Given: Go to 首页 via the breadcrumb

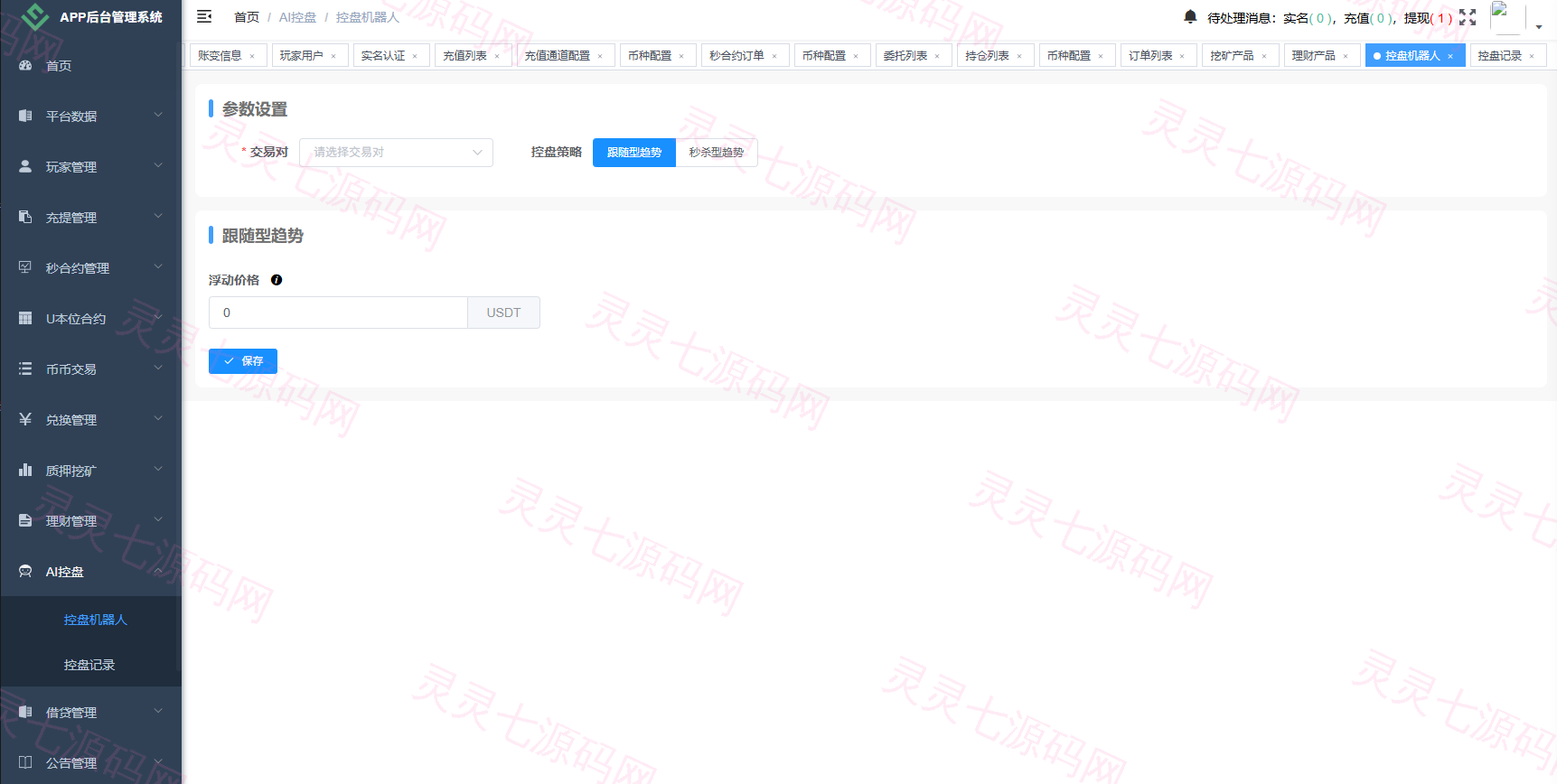Looking at the screenshot, I should (x=247, y=17).
